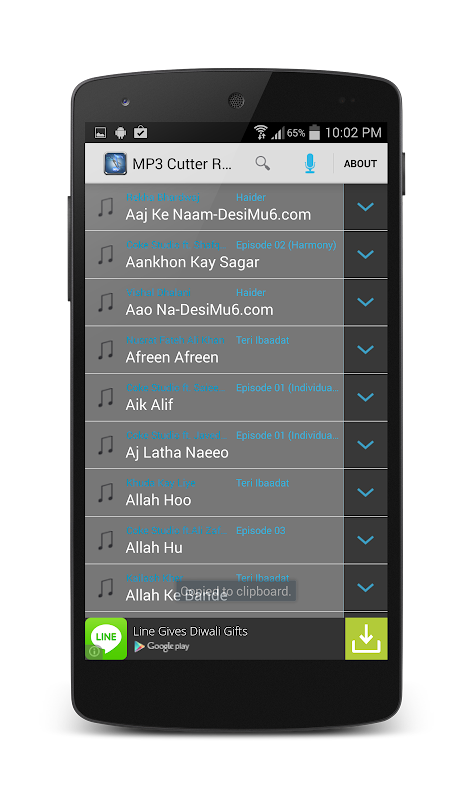Open chevron menu for Aik Alif
Image resolution: width=473 pixels, height=800 pixels.
[x=365, y=397]
